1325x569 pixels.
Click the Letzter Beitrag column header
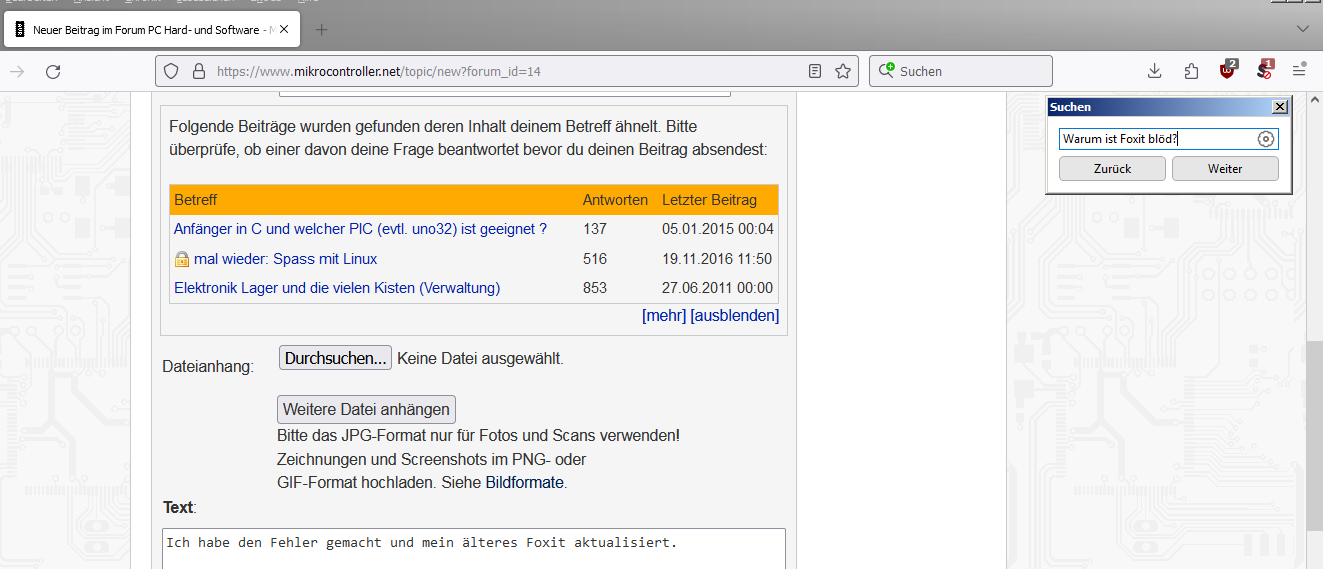coord(709,200)
